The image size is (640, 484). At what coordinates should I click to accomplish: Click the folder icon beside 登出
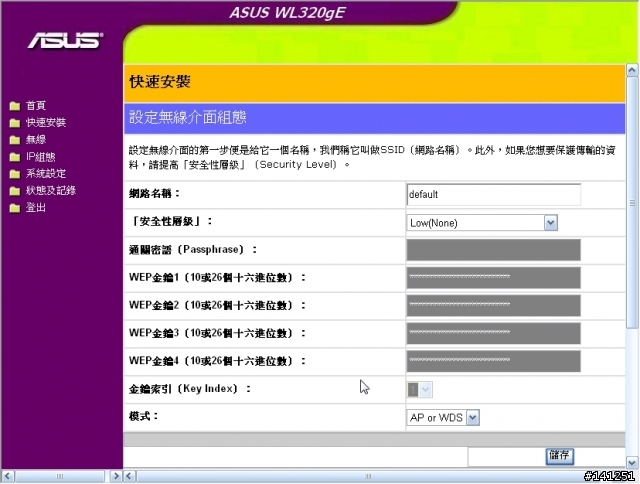(x=15, y=208)
